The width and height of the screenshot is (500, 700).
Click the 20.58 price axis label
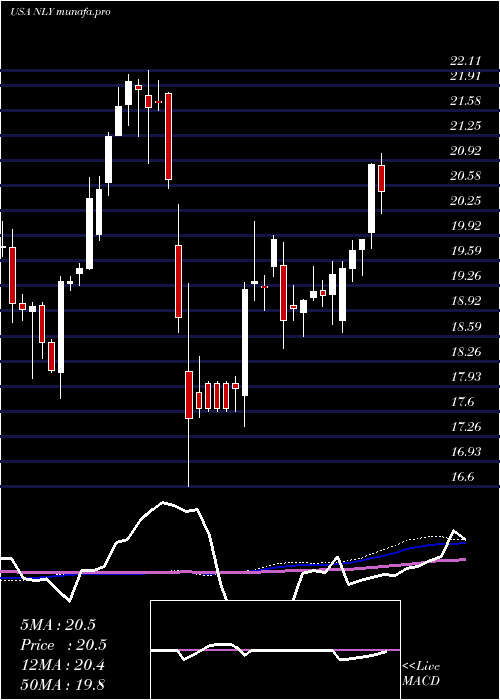pyautogui.click(x=466, y=176)
